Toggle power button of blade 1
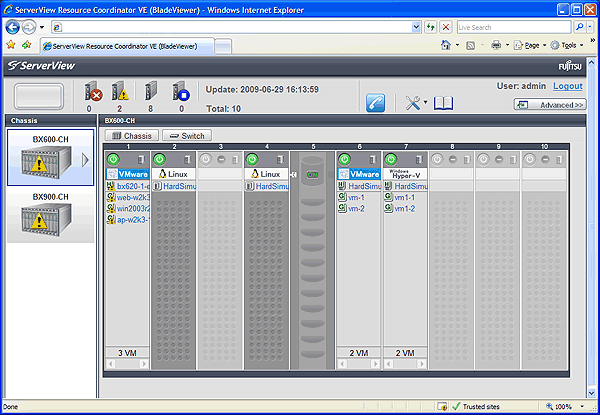 (x=113, y=159)
